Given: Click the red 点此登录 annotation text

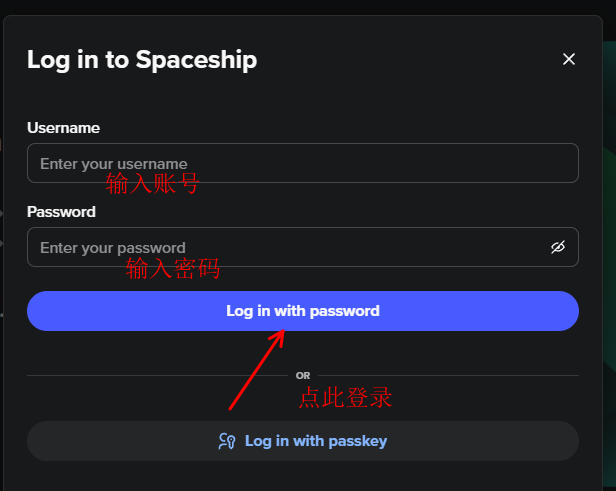Looking at the screenshot, I should 345,398.
